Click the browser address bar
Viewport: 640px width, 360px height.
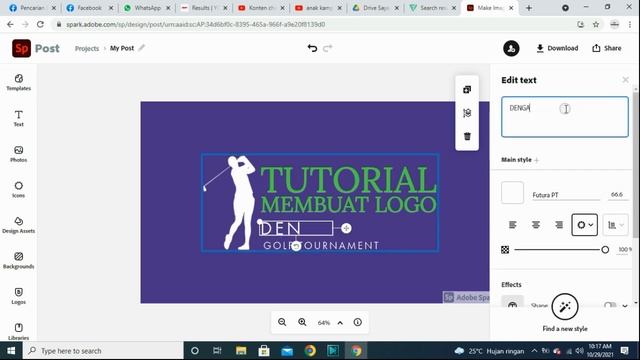314,24
